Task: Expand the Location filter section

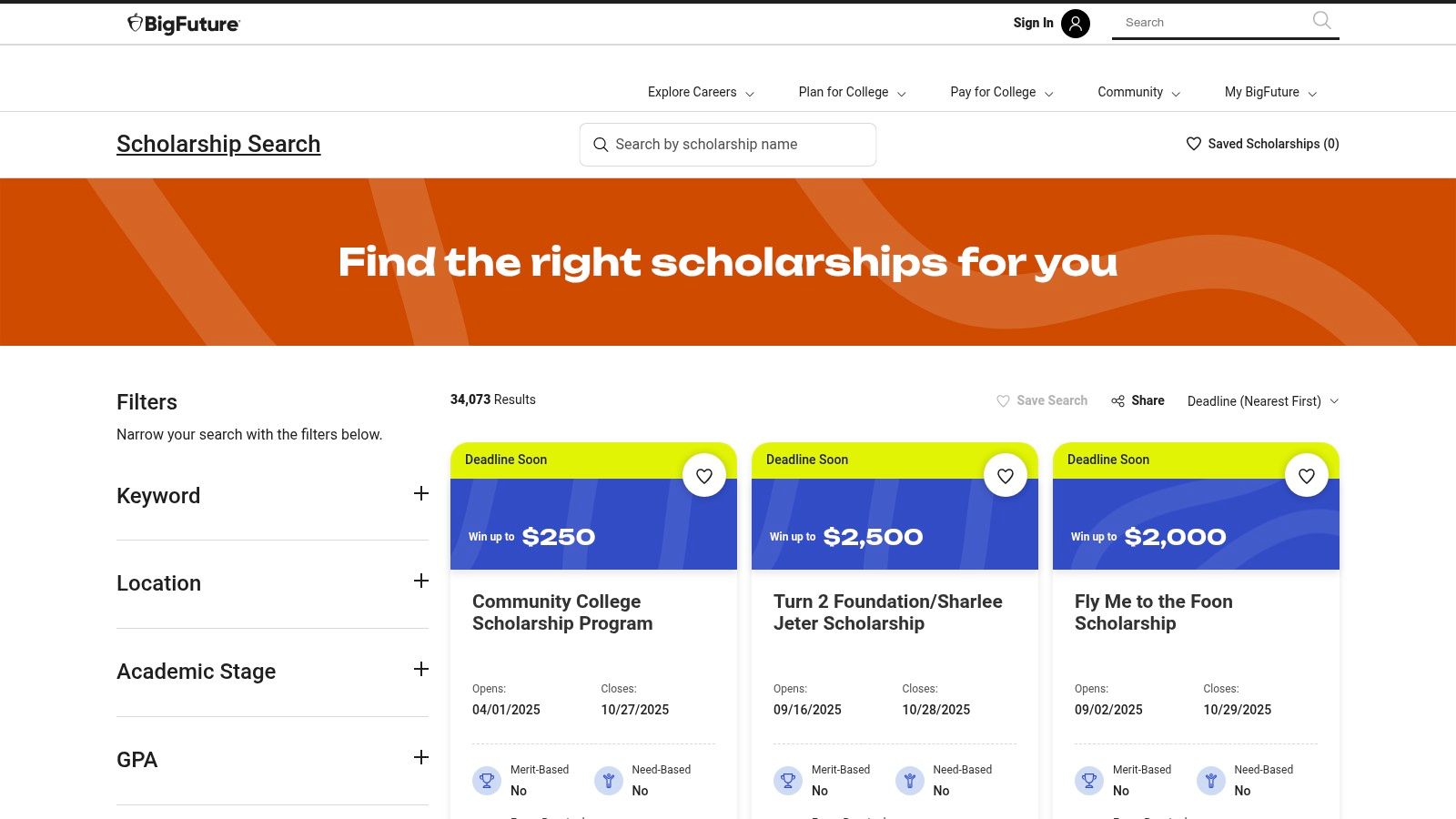Action: (420, 581)
